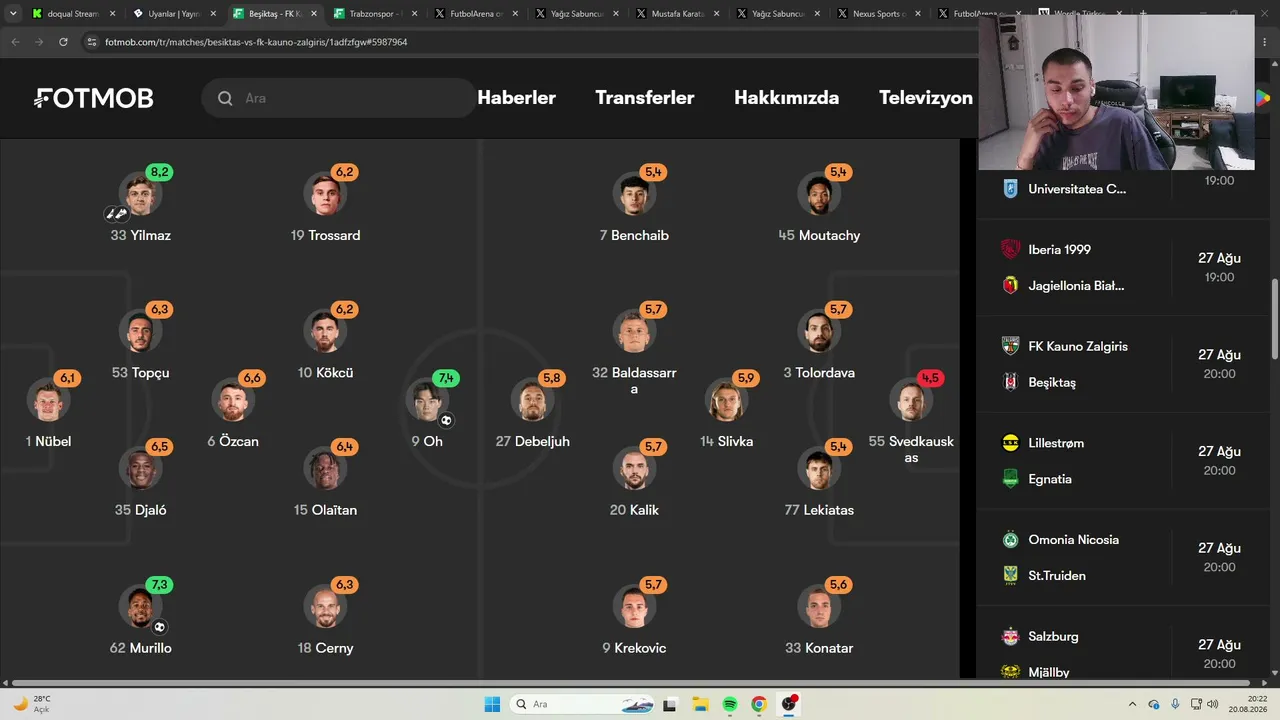Click Debeljuh's player avatar
The height and width of the screenshot is (720, 1280).
click(x=532, y=401)
